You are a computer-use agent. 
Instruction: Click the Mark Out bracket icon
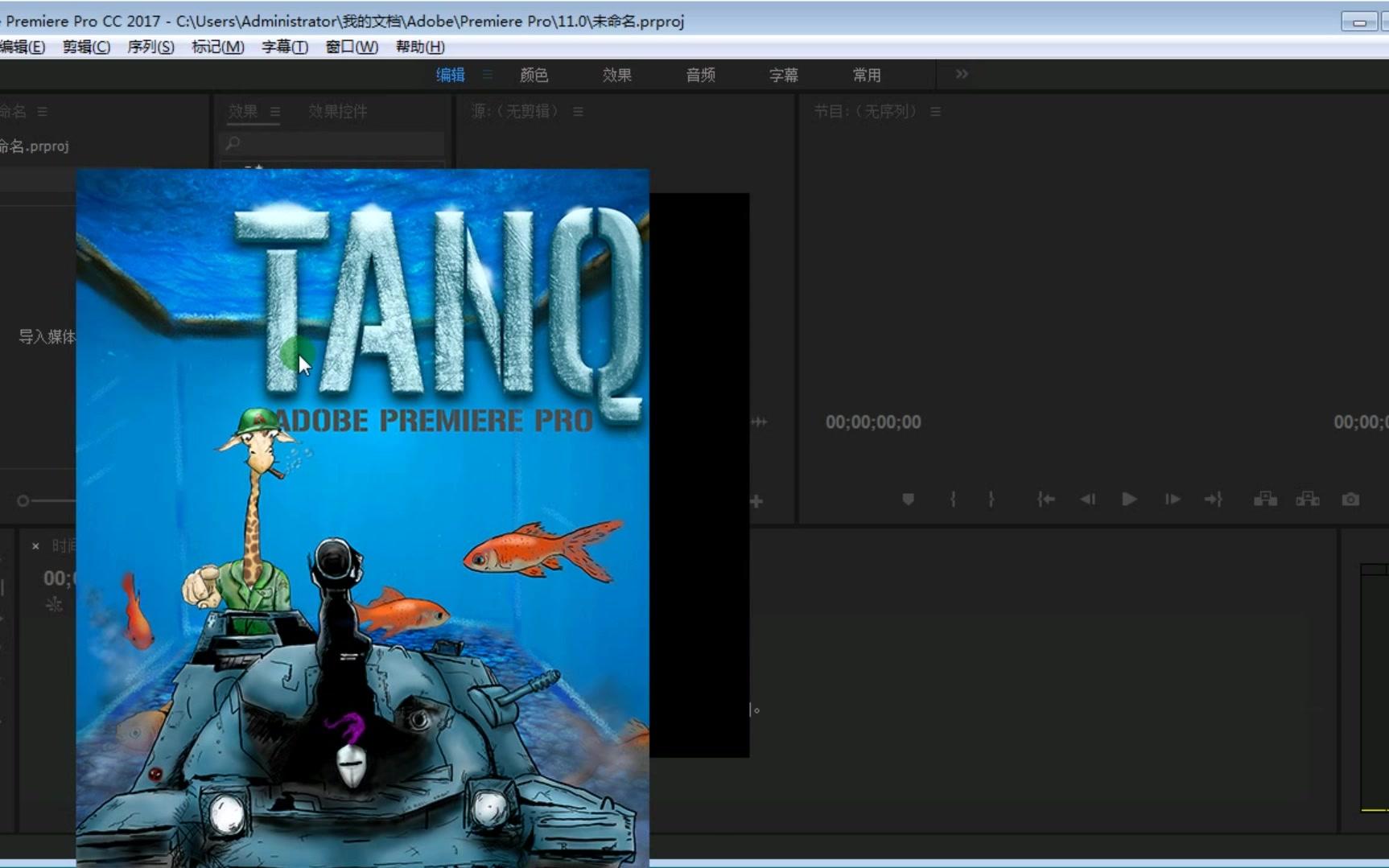click(x=991, y=500)
